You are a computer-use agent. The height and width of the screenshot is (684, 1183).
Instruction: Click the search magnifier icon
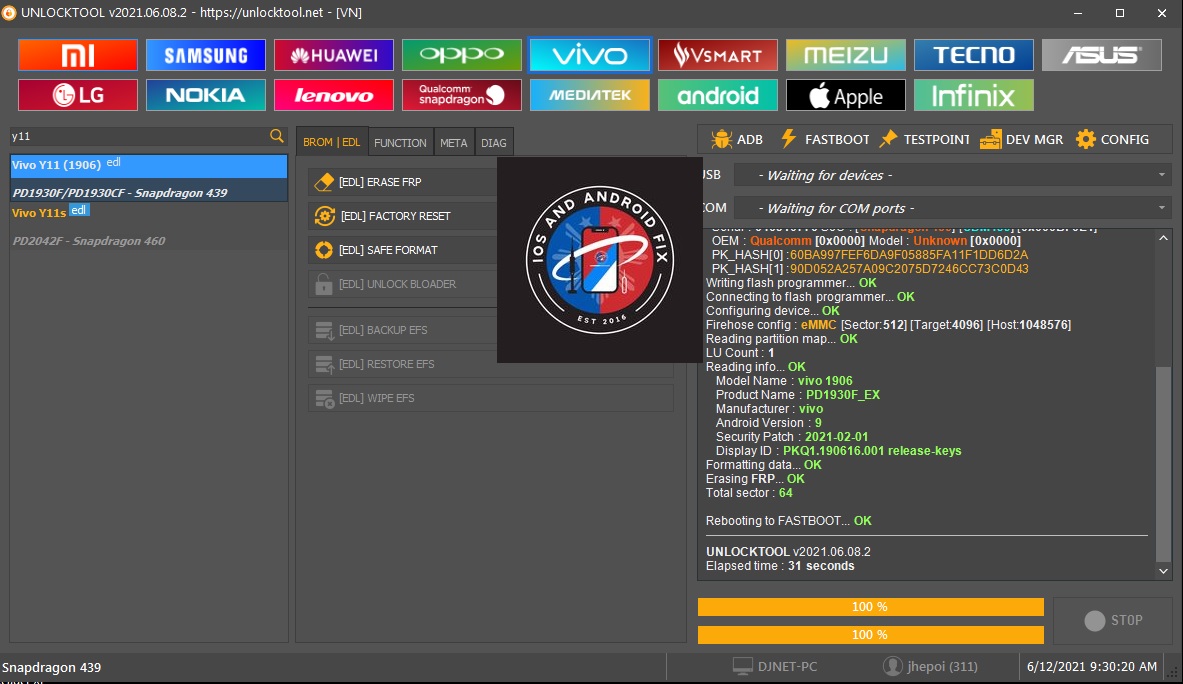[x=277, y=136]
